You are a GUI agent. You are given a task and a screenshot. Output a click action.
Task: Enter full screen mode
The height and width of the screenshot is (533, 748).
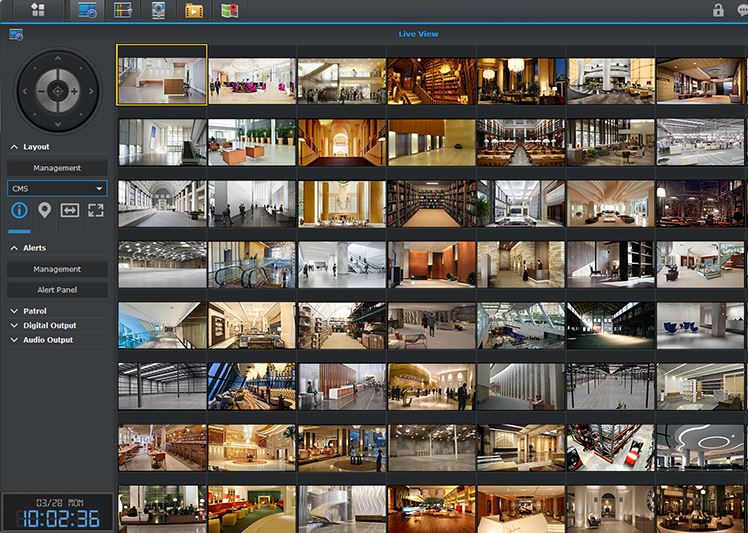[96, 210]
